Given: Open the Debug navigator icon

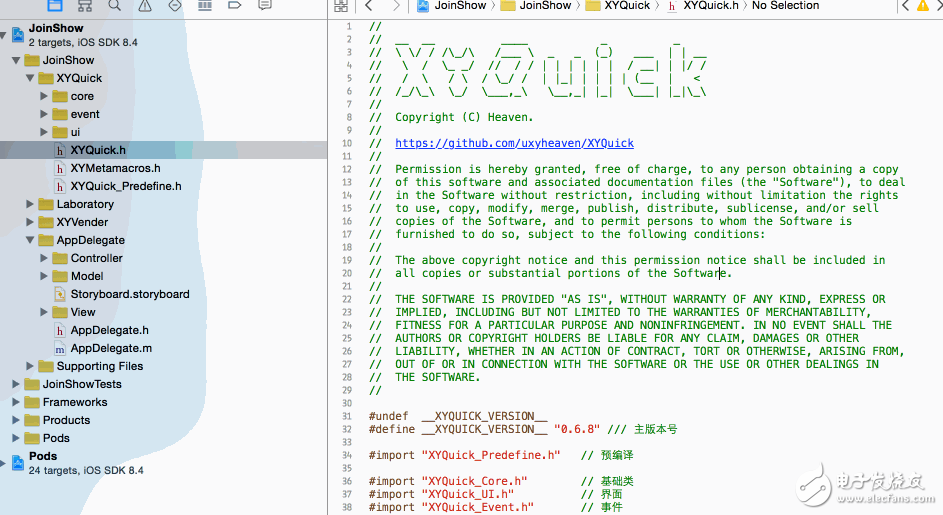Looking at the screenshot, I should pyautogui.click(x=205, y=5).
